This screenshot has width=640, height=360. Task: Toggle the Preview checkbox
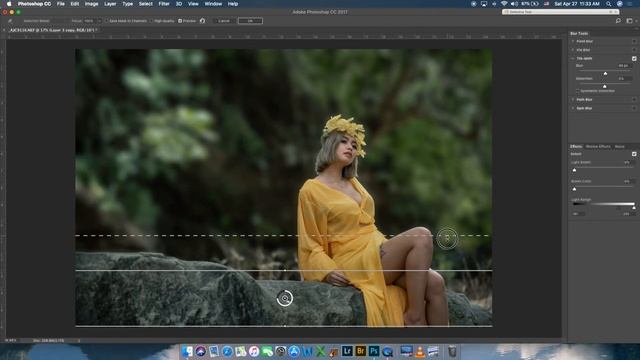[x=180, y=21]
